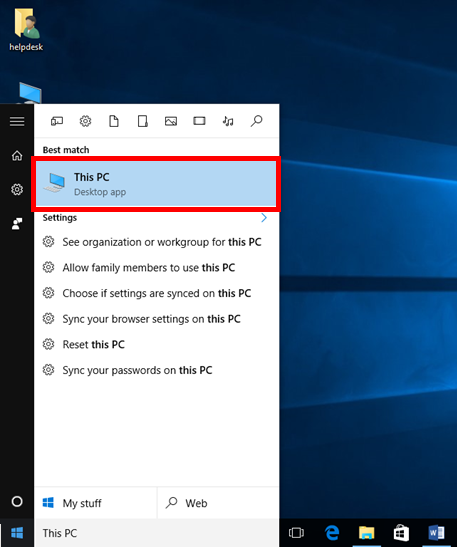The height and width of the screenshot is (548, 457).
Task: Open the This PC best match result
Action: pos(156,184)
